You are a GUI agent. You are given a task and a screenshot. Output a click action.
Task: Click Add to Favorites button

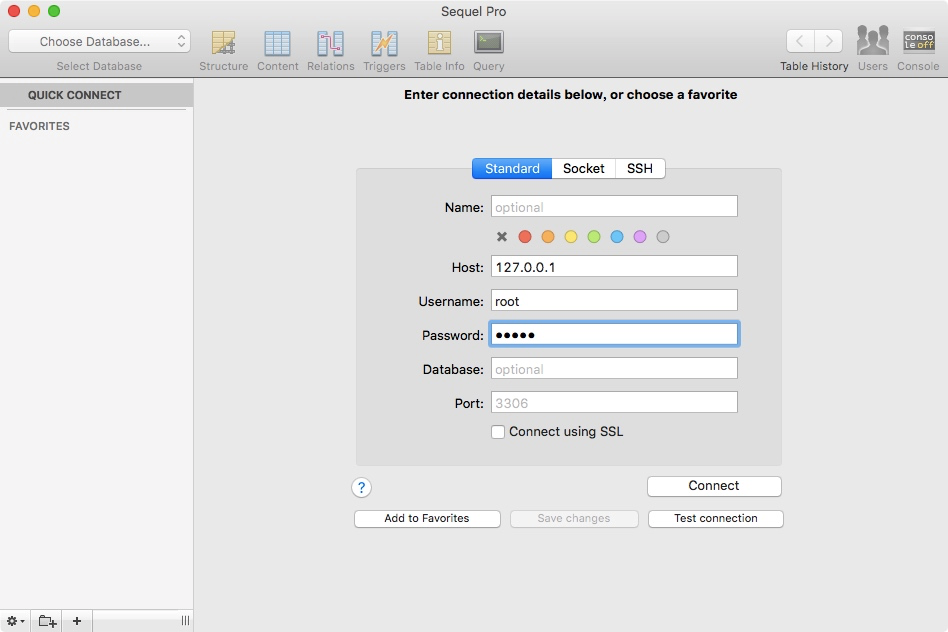[x=427, y=519]
